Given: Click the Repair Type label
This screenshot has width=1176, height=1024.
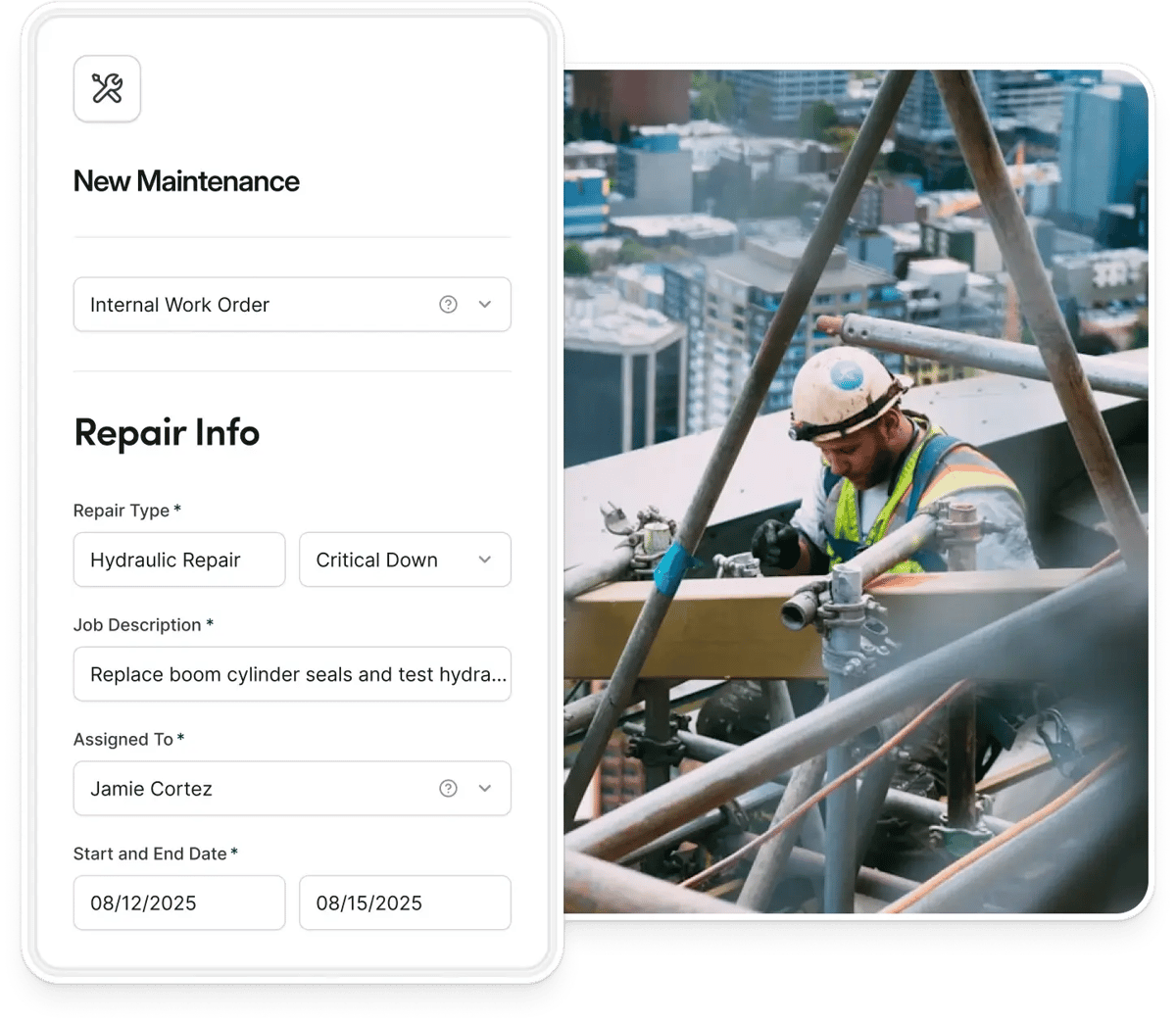Looking at the screenshot, I should pyautogui.click(x=127, y=511).
